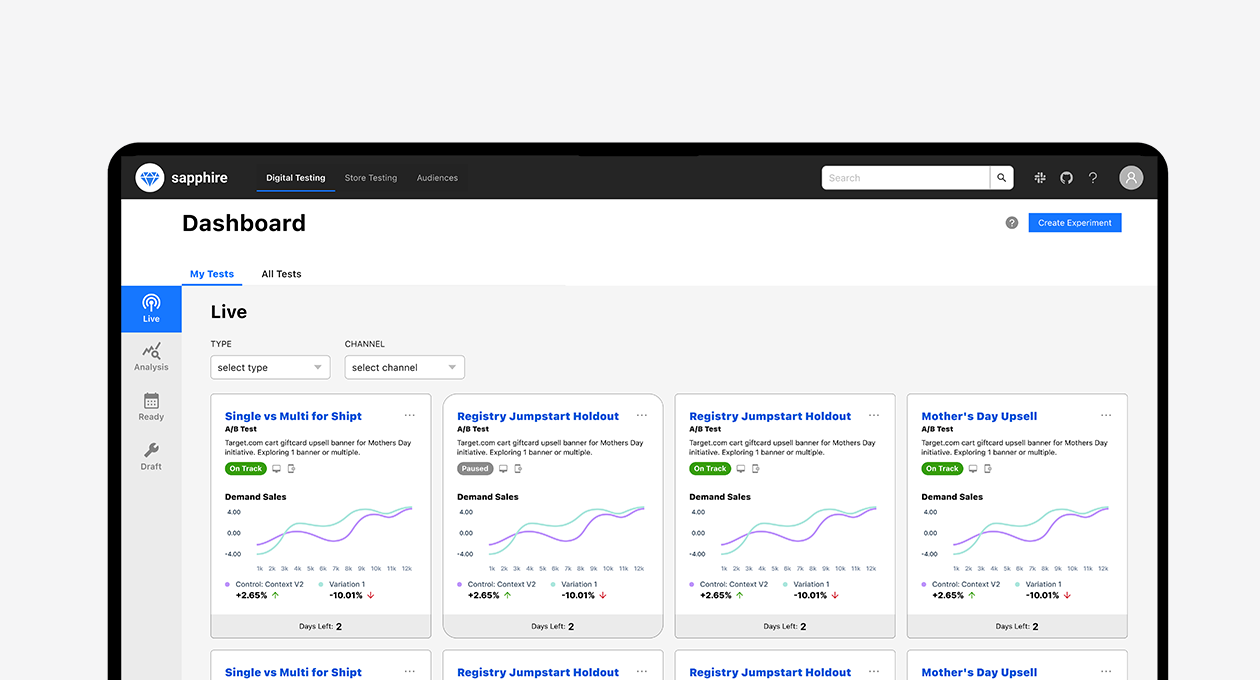Screen dimensions: 1260x680
Task: Click On Track badge on Single vs Multi card
Action: 246,468
